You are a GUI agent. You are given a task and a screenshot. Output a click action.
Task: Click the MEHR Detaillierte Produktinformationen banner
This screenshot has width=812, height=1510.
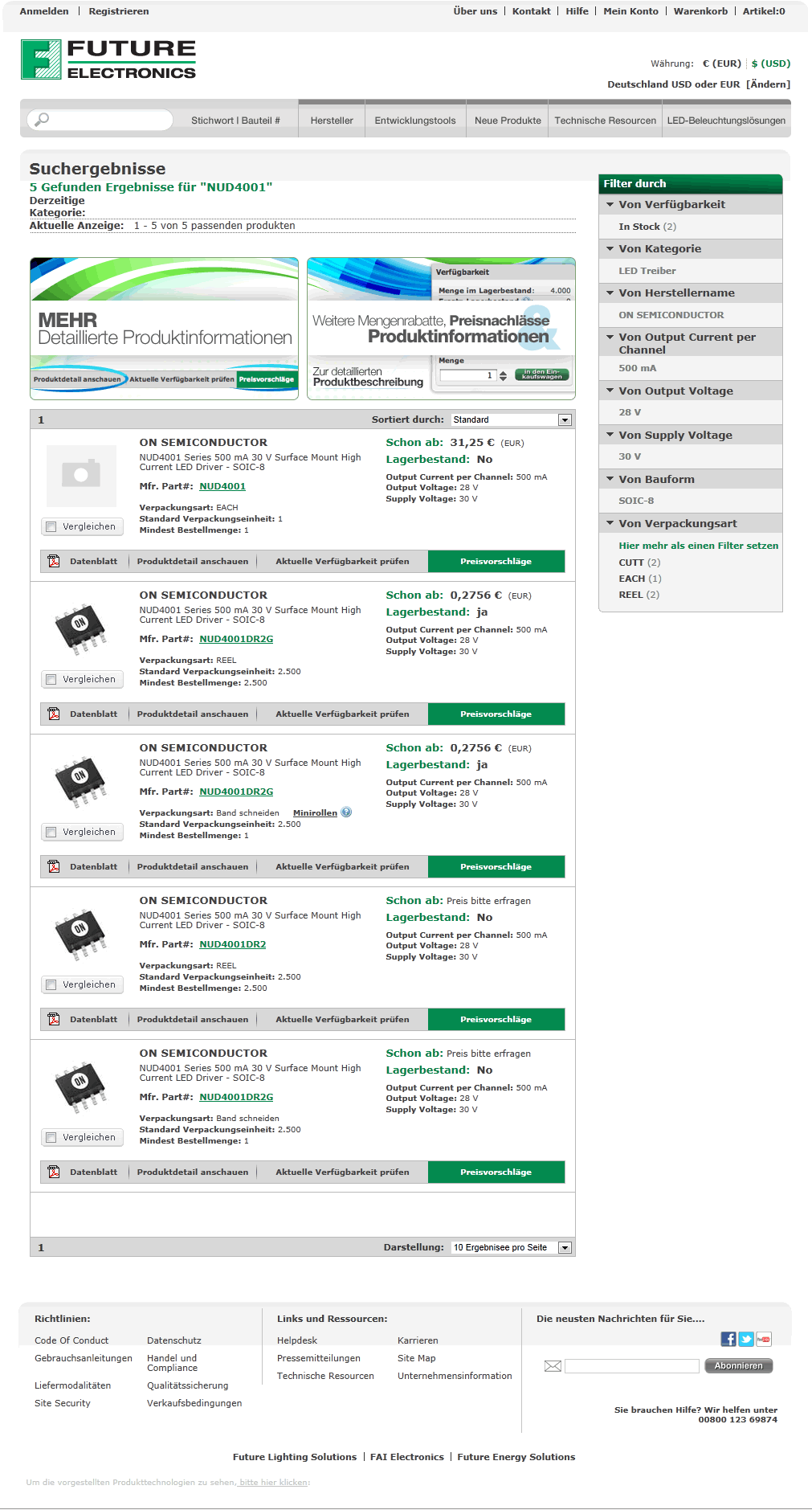point(164,328)
